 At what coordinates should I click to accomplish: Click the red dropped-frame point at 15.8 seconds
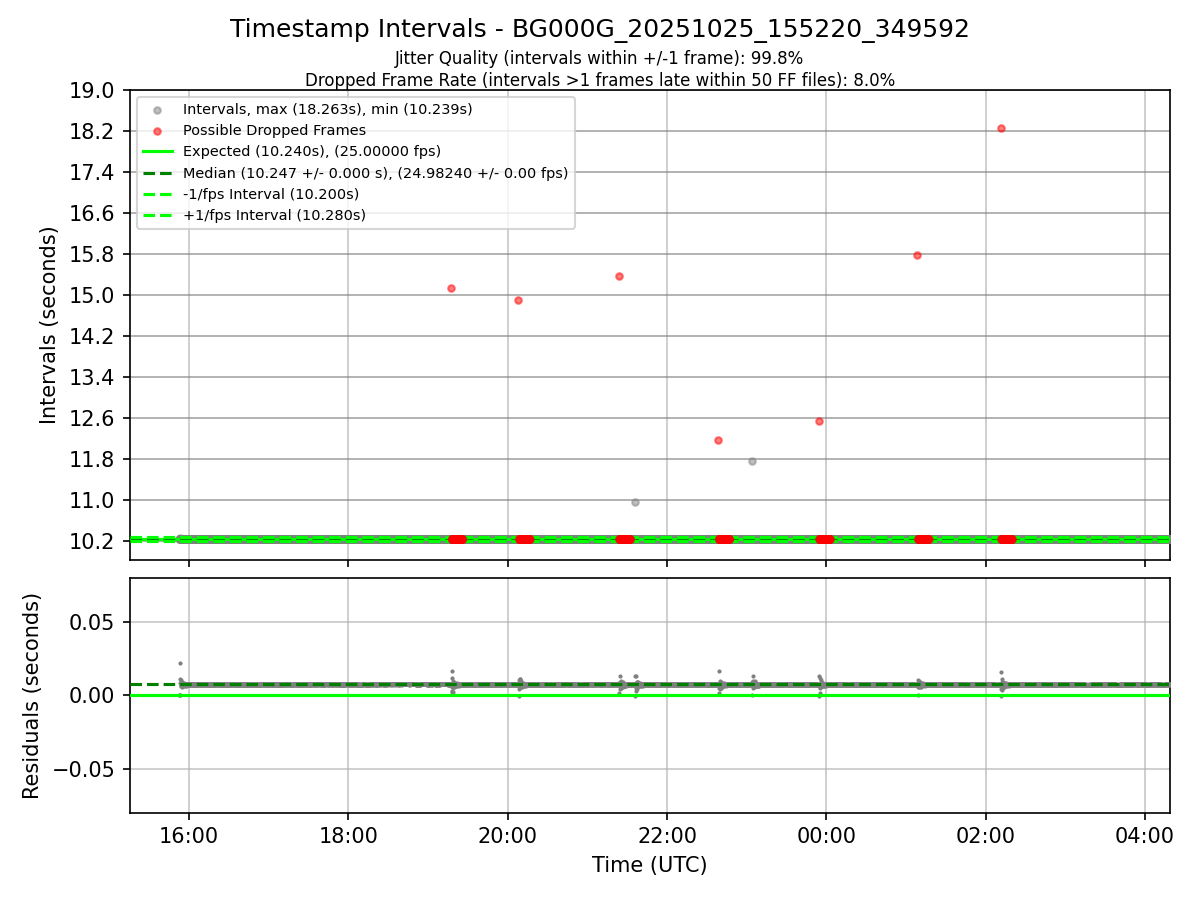tap(917, 255)
